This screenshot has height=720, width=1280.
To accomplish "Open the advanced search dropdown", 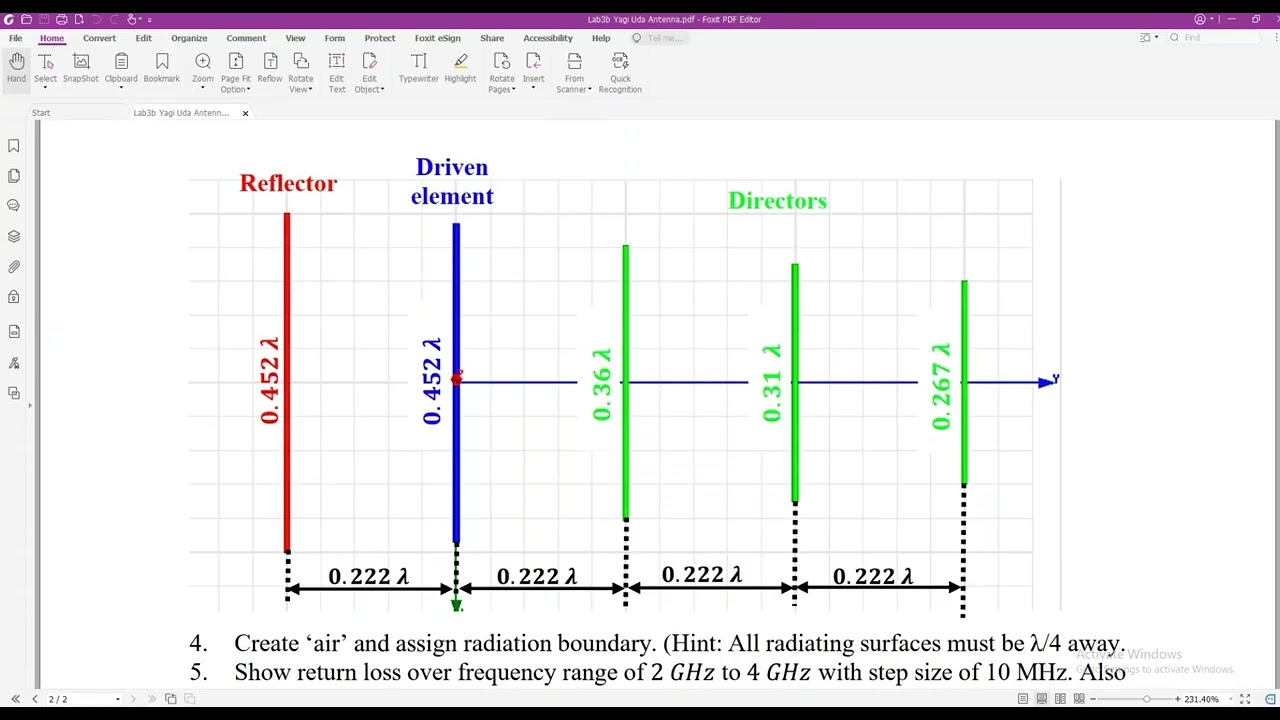I will tap(1157, 38).
